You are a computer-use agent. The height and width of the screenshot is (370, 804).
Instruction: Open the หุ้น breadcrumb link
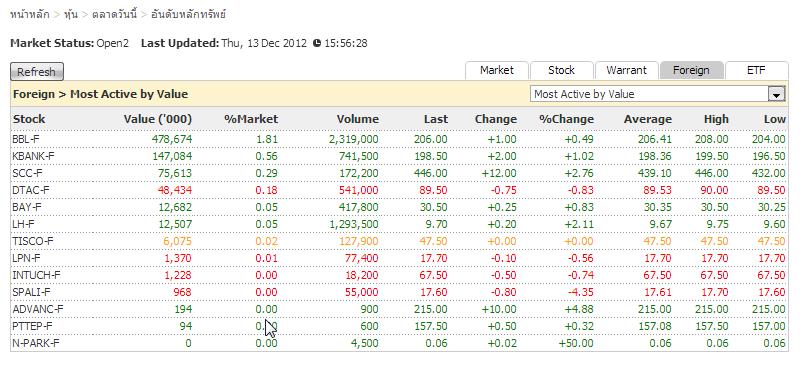click(x=71, y=14)
